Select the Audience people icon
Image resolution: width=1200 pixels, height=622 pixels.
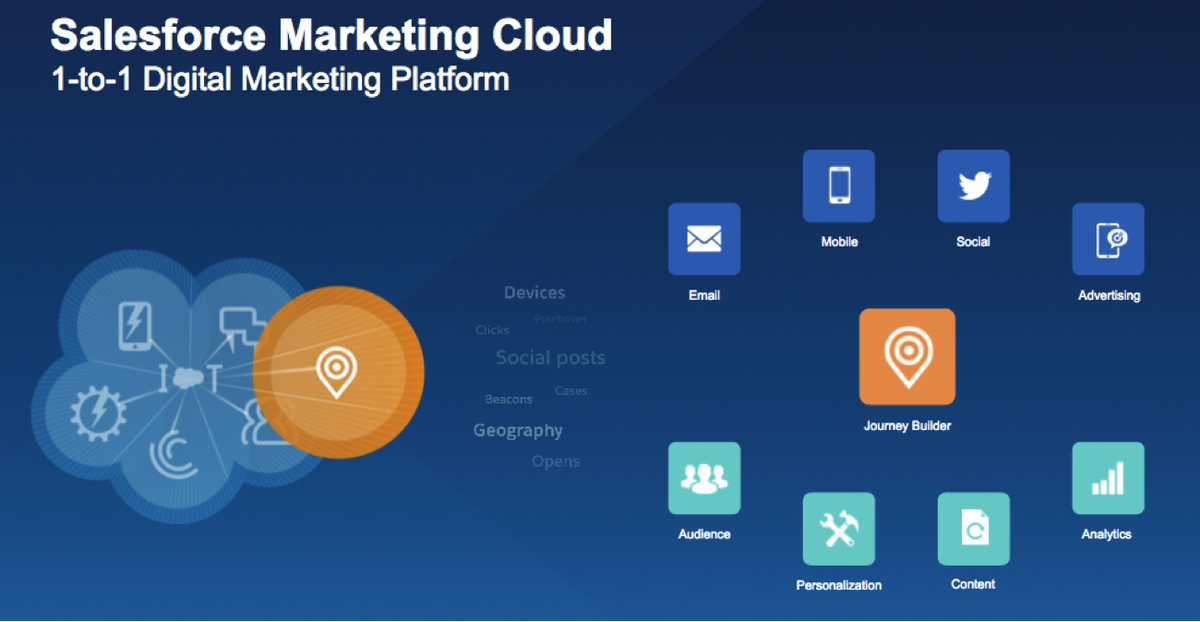click(x=704, y=478)
